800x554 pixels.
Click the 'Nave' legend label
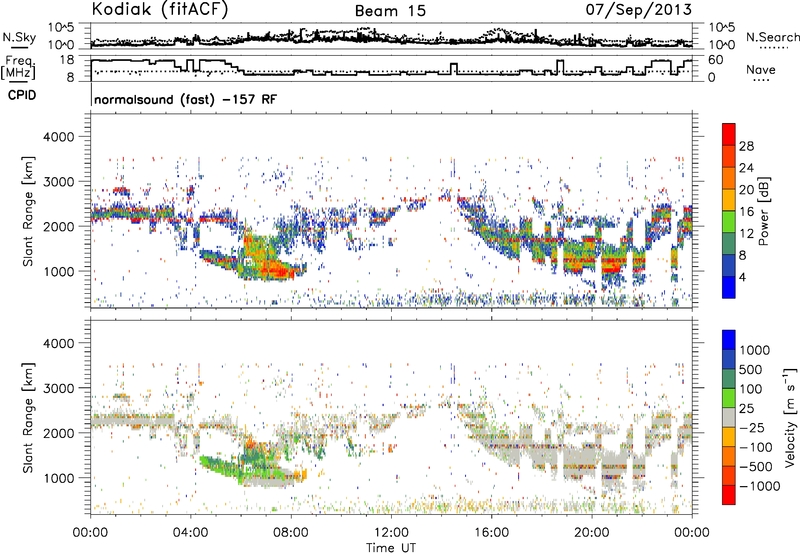(761, 69)
